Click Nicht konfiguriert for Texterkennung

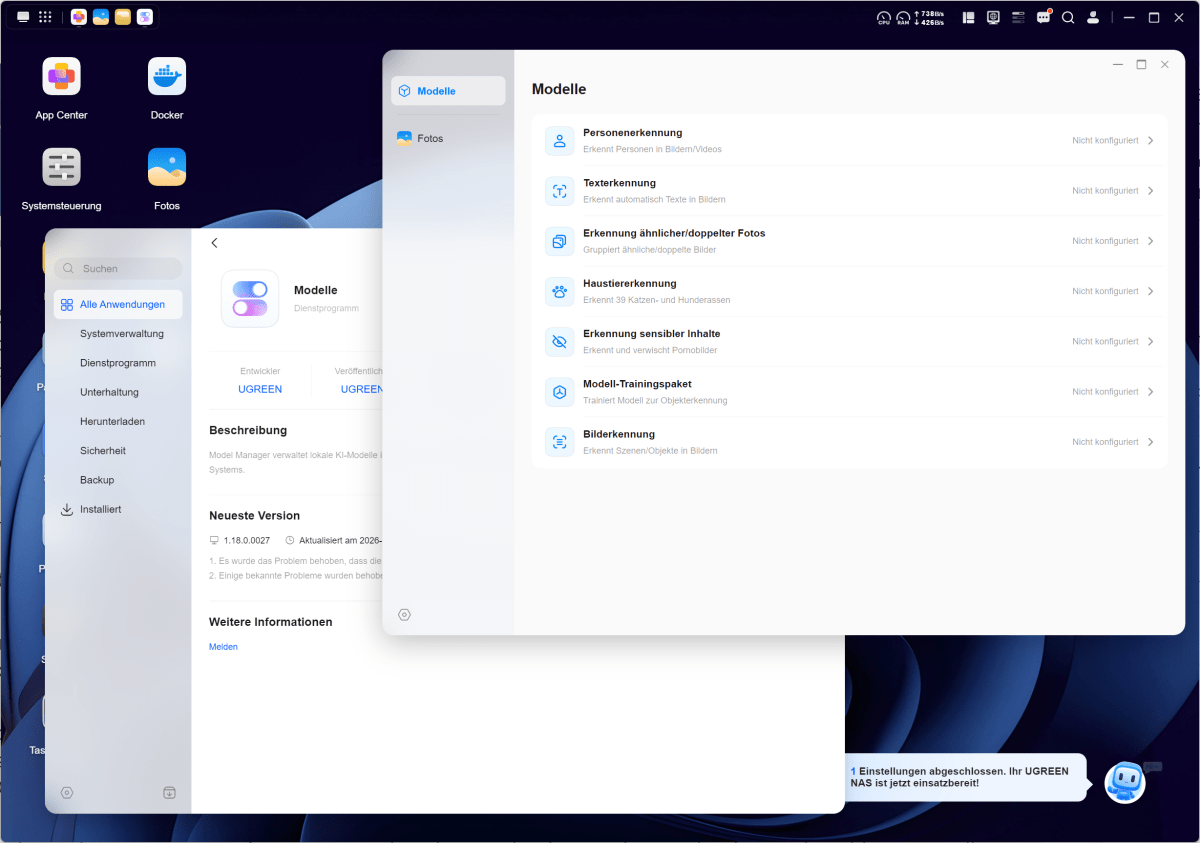coord(1105,191)
